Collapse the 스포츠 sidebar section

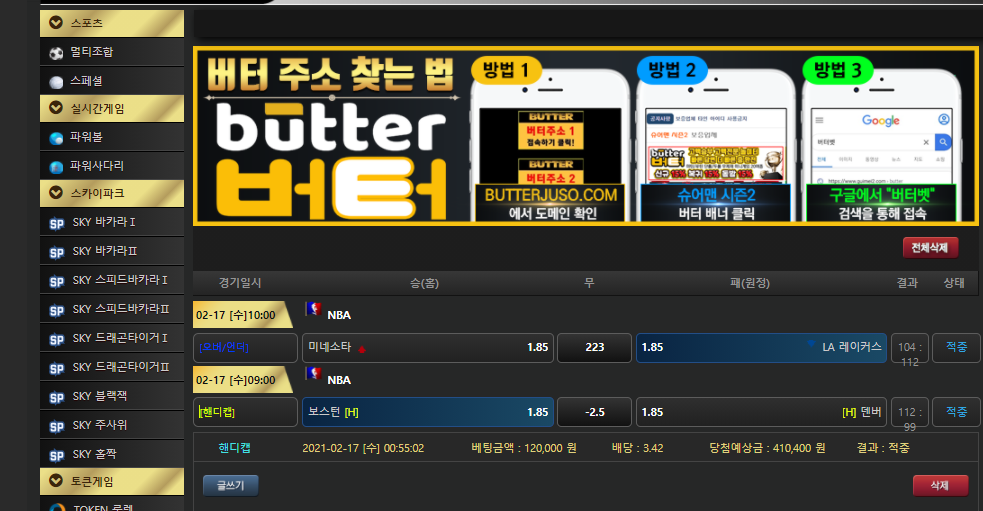pyautogui.click(x=56, y=23)
